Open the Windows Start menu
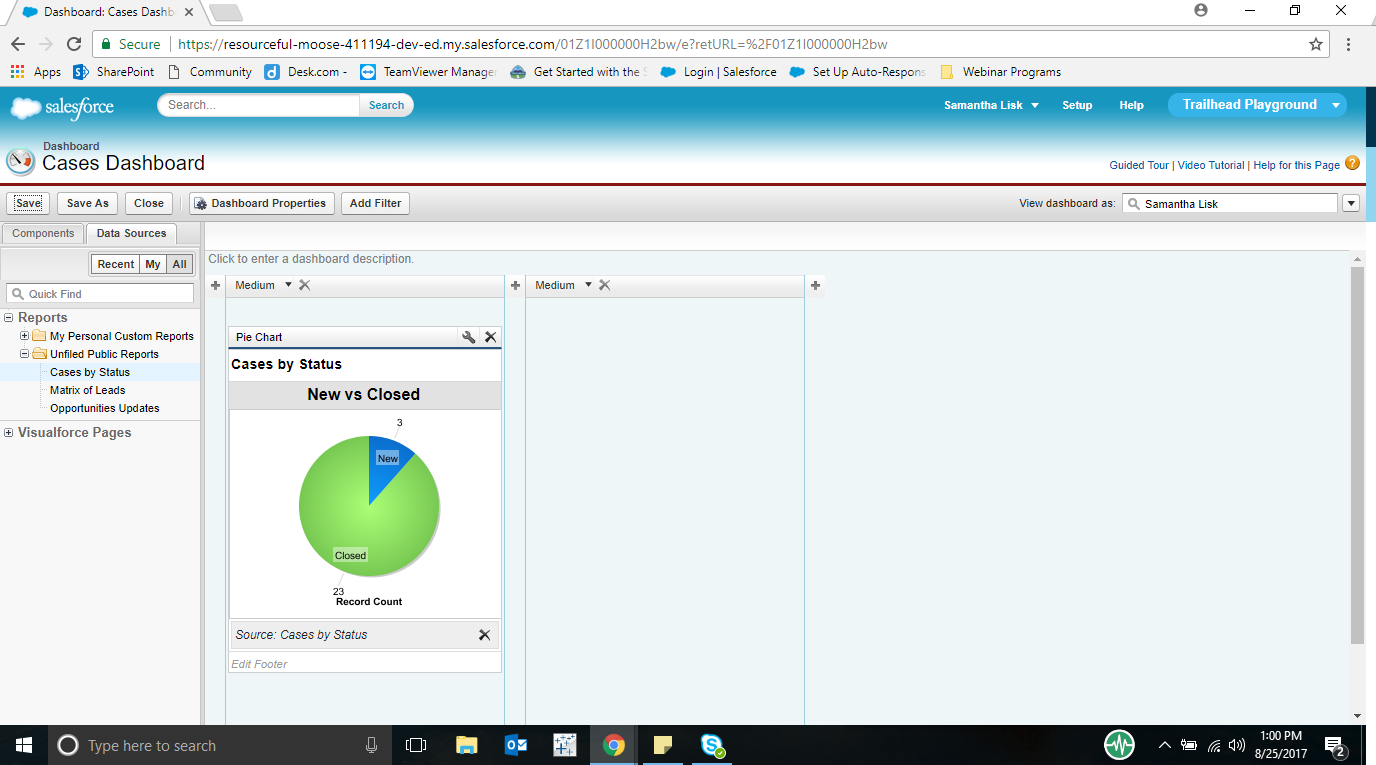This screenshot has height=765, width=1376. [24, 745]
